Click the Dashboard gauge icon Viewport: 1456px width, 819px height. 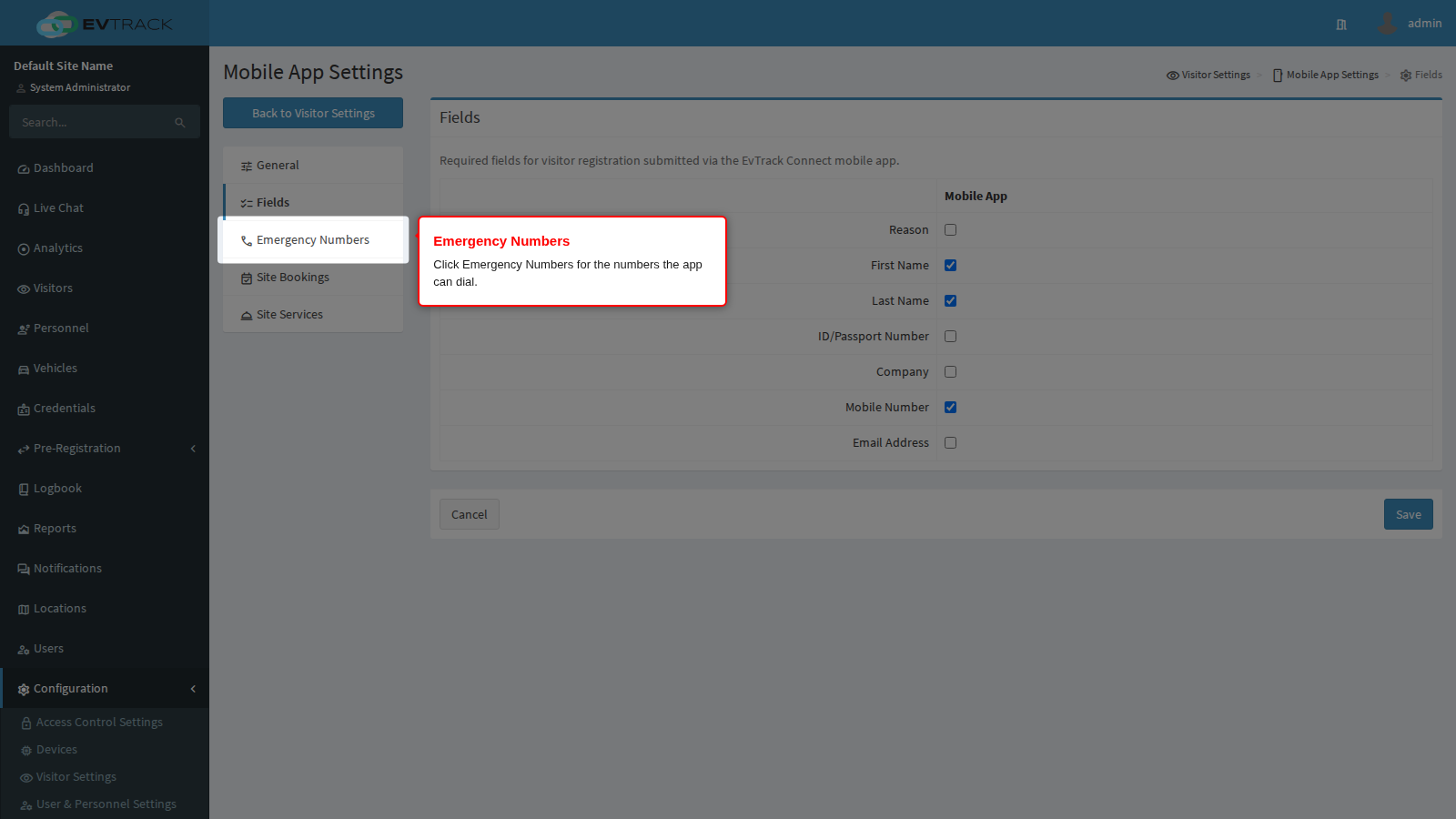tap(24, 169)
